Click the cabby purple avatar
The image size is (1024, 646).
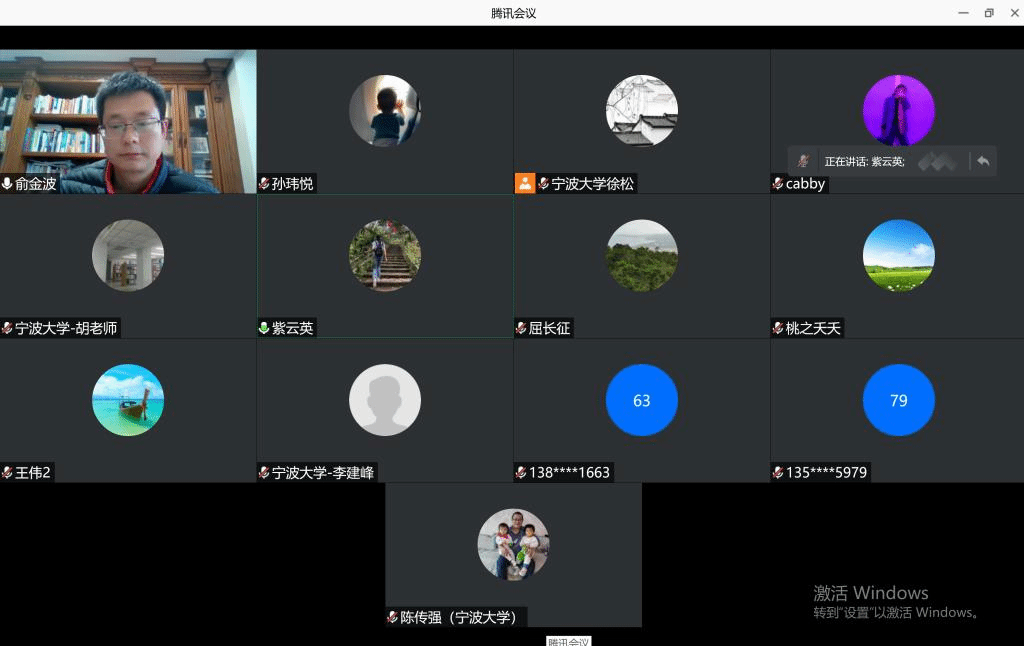click(898, 110)
